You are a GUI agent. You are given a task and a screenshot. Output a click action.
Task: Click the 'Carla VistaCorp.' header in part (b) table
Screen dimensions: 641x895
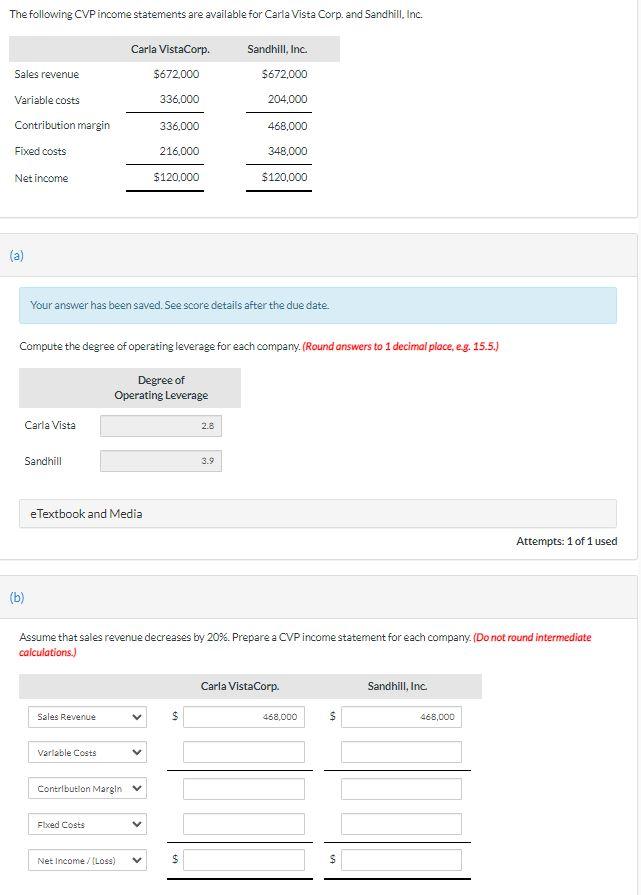[x=240, y=686]
